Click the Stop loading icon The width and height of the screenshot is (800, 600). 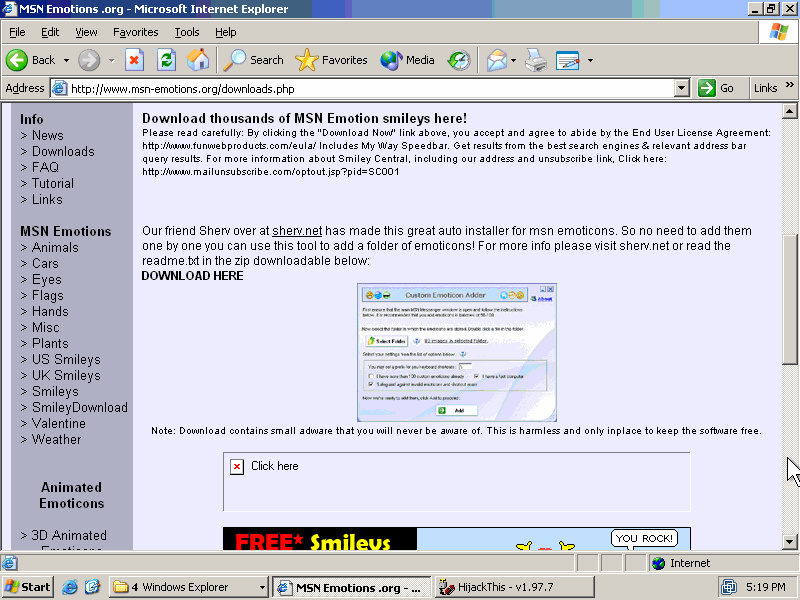click(x=134, y=60)
